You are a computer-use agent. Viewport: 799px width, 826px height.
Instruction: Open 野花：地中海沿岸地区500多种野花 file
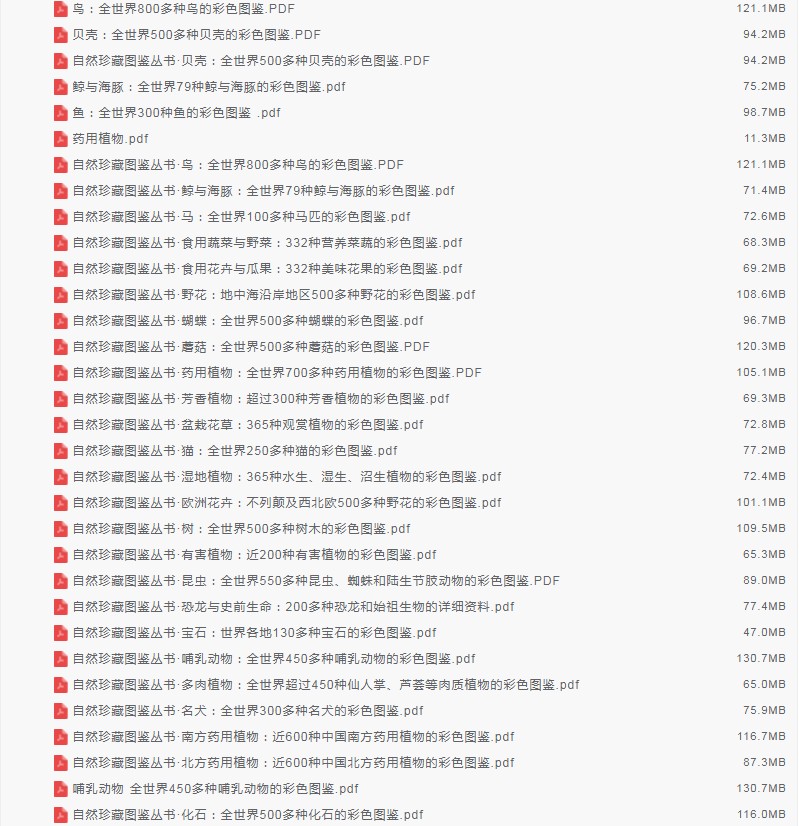(x=274, y=294)
